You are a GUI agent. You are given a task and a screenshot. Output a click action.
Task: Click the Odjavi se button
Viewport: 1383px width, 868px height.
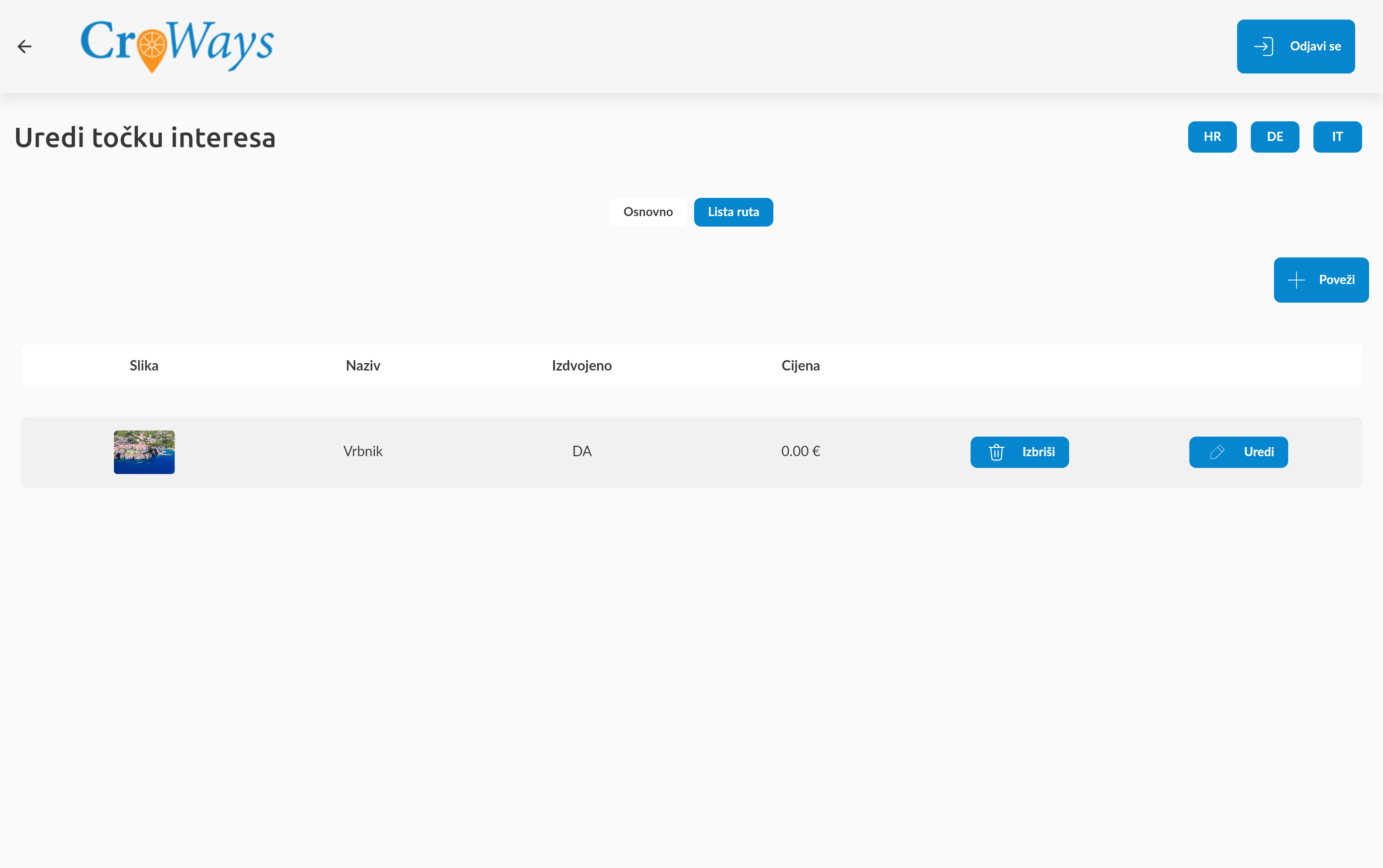1295,47
